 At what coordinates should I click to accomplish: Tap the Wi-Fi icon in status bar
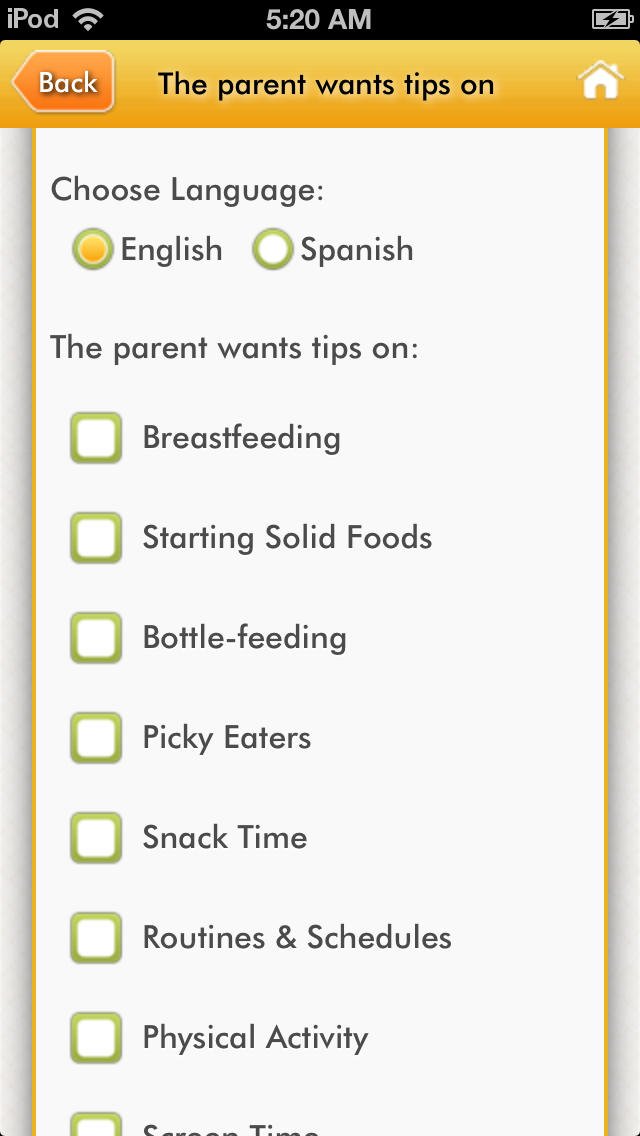coord(89,19)
